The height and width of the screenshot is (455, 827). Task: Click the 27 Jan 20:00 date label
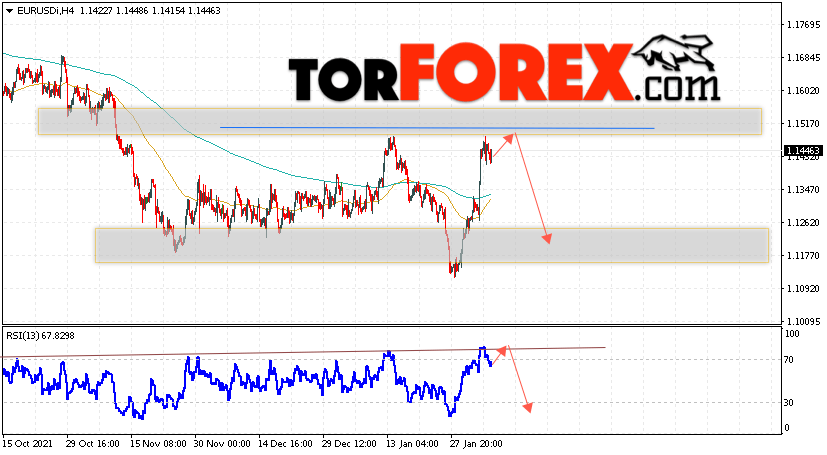(x=476, y=444)
